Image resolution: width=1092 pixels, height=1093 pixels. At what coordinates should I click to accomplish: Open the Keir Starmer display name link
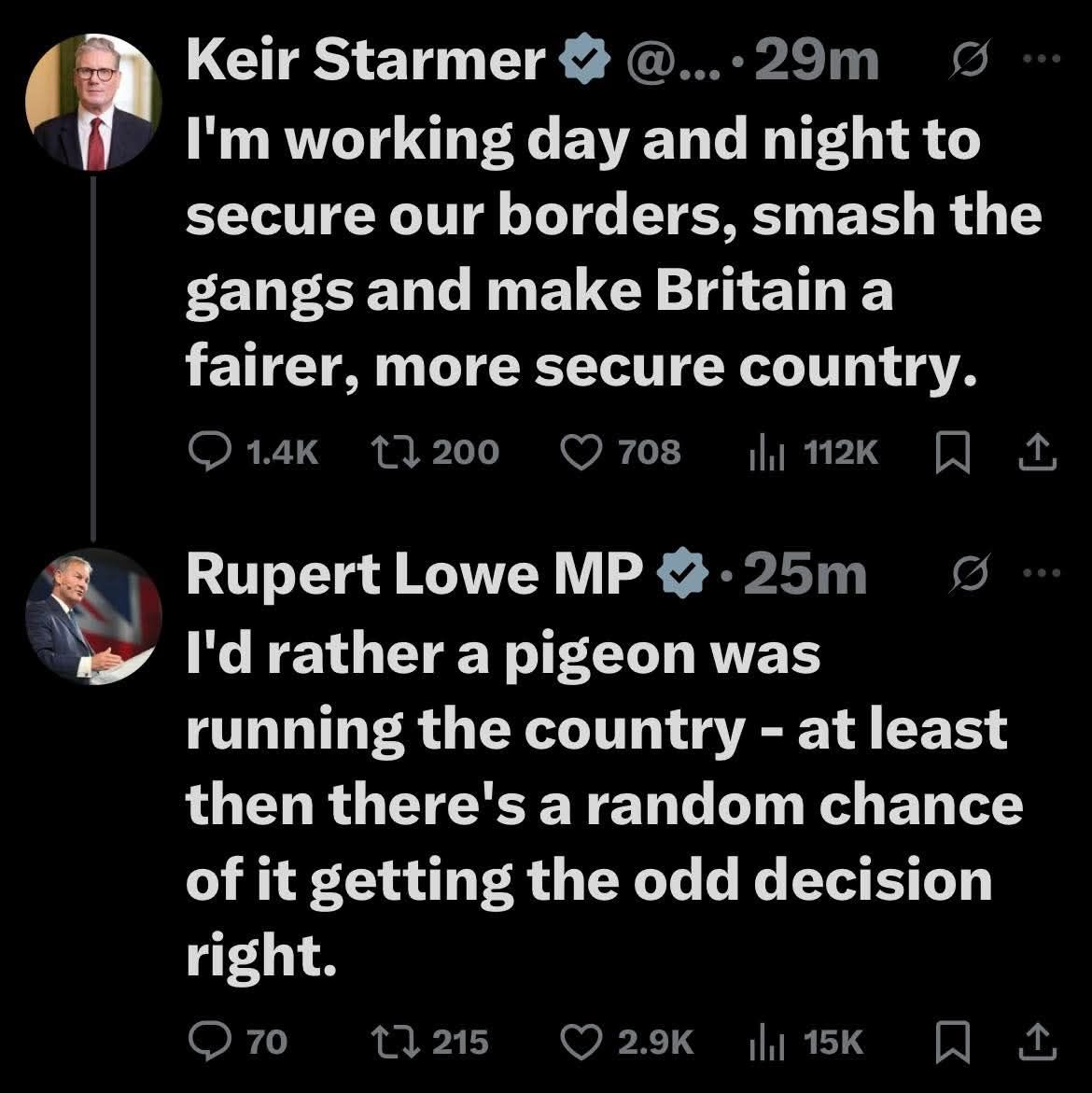pos(365,62)
